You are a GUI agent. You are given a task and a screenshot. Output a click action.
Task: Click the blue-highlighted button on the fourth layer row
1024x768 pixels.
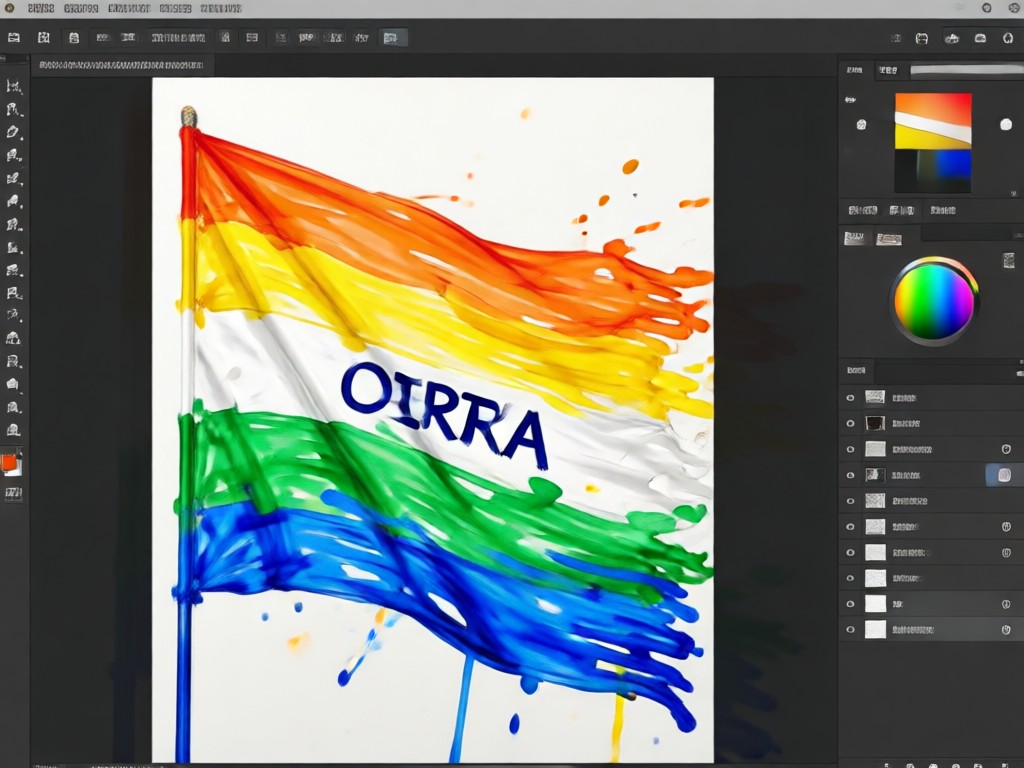tap(1004, 475)
